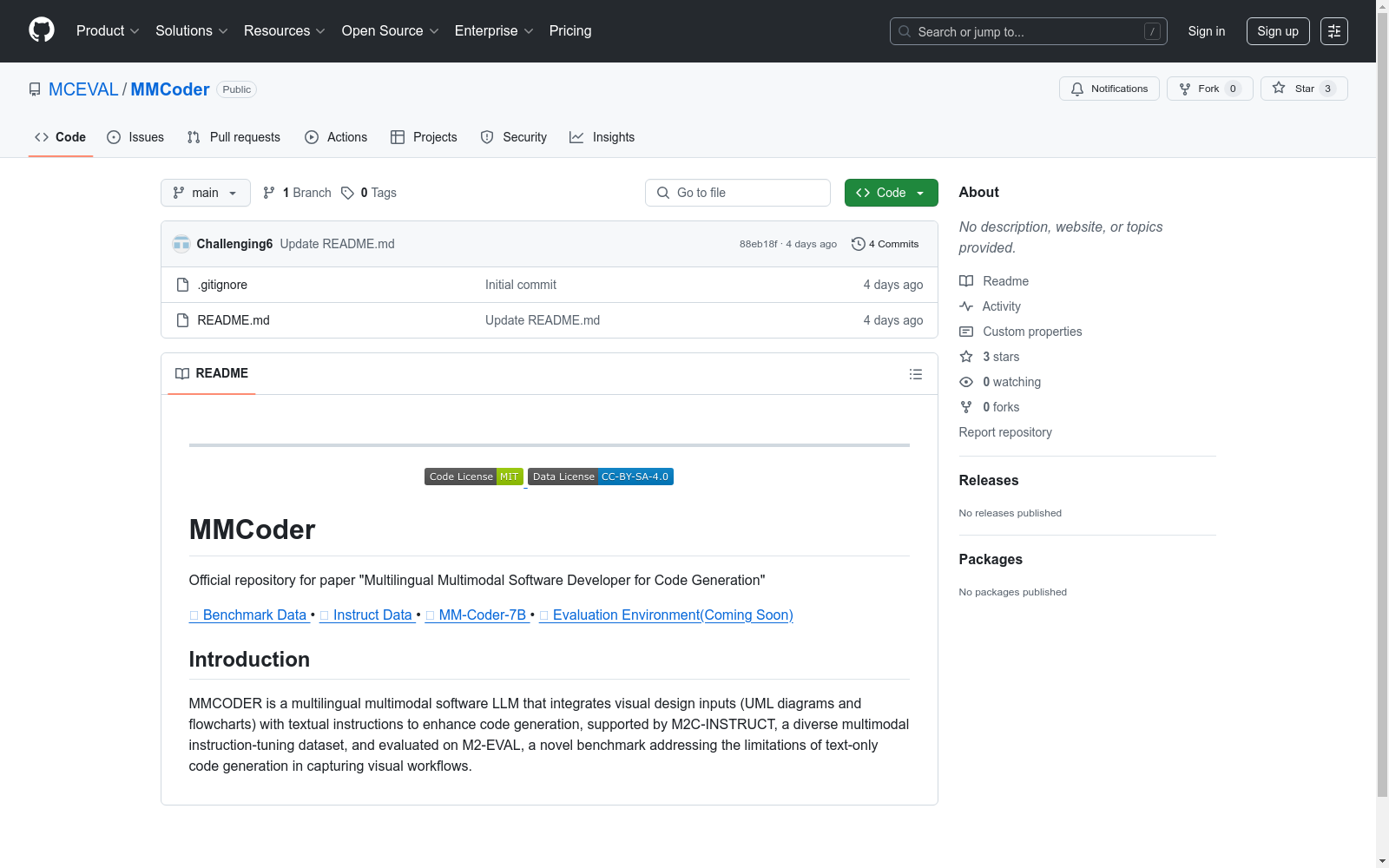Click the tag icon next to Tags
The image size is (1389, 868).
[x=347, y=193]
